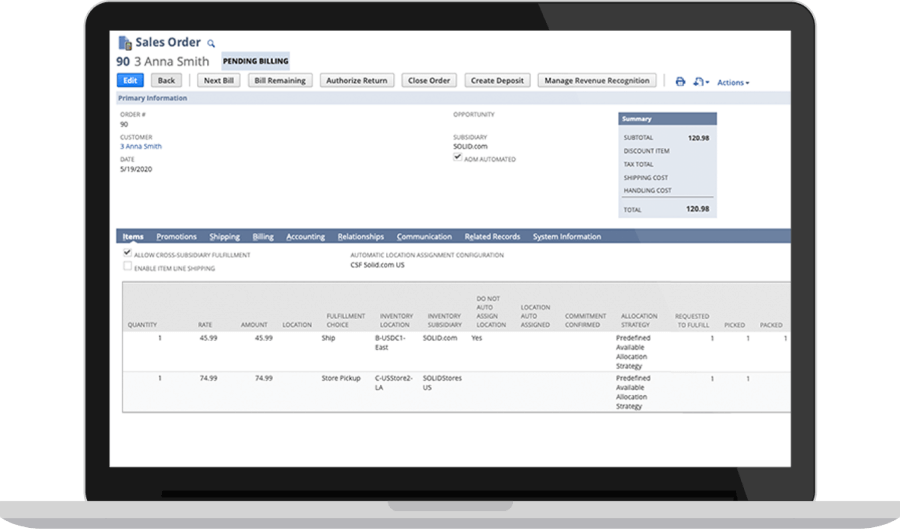Viewport: 900px width, 529px height.
Task: Click the Bill Remaining button
Action: tap(280, 80)
